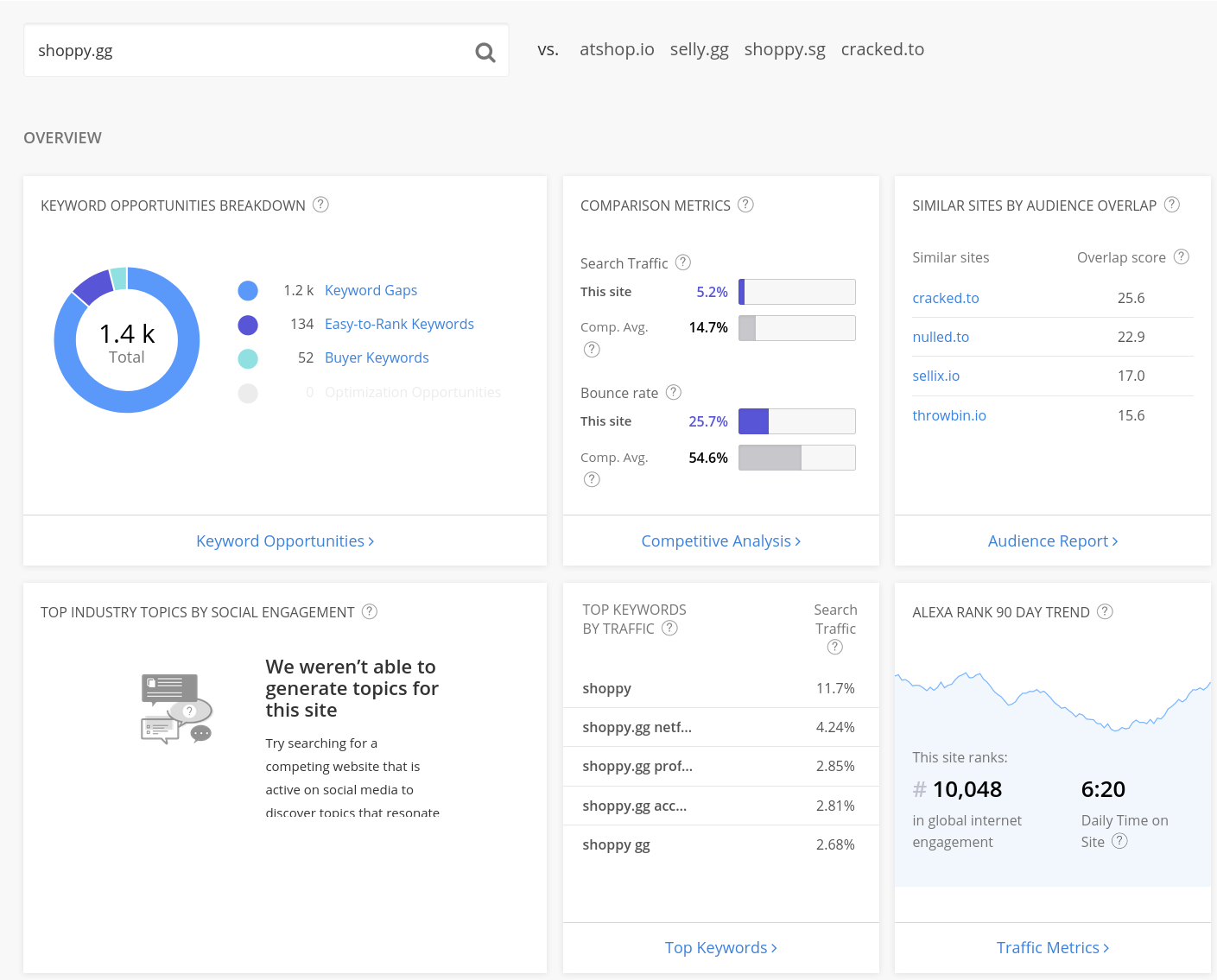Click the Keyword Gaps blue legend dot
The image size is (1217, 980).
pyautogui.click(x=248, y=291)
